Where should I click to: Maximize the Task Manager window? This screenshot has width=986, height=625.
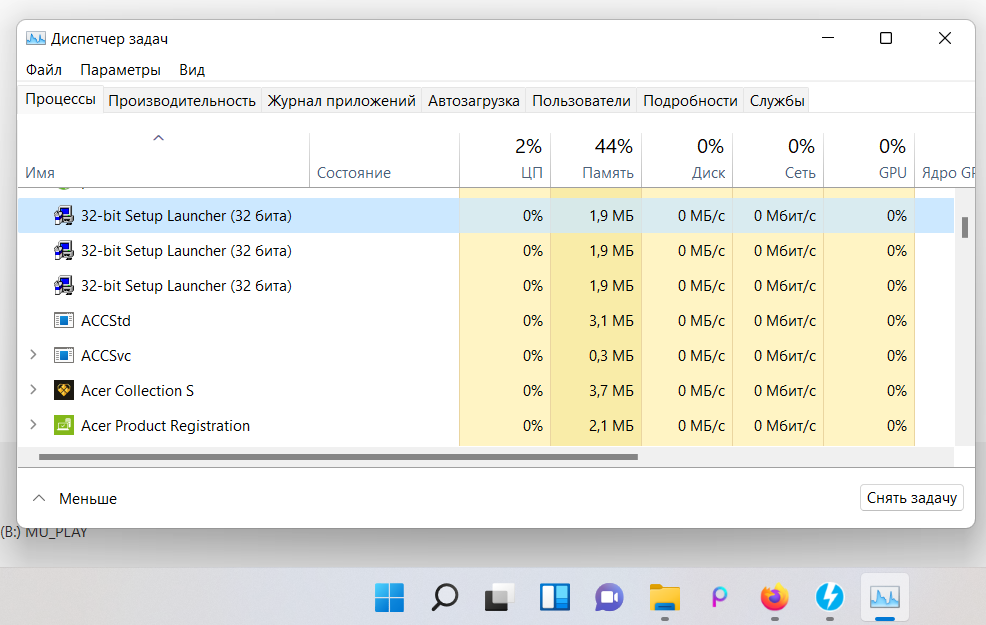click(886, 38)
